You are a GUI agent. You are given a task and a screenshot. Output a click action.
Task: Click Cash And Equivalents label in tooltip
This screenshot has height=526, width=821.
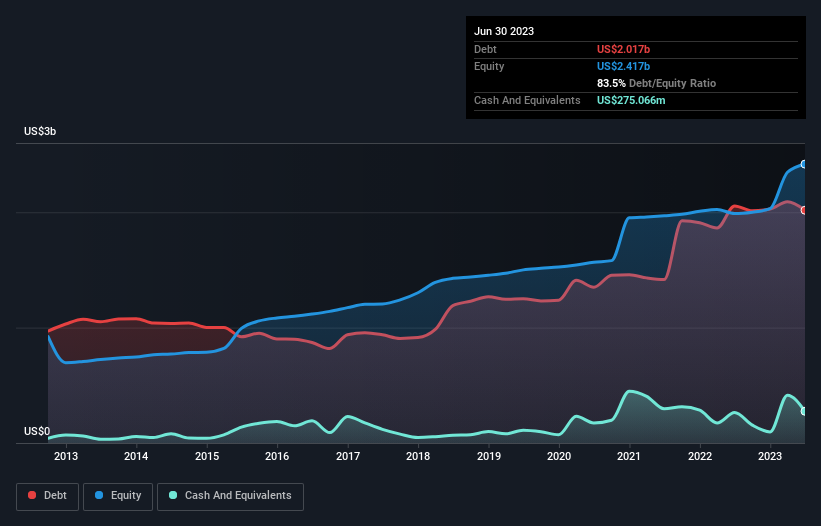coord(527,100)
